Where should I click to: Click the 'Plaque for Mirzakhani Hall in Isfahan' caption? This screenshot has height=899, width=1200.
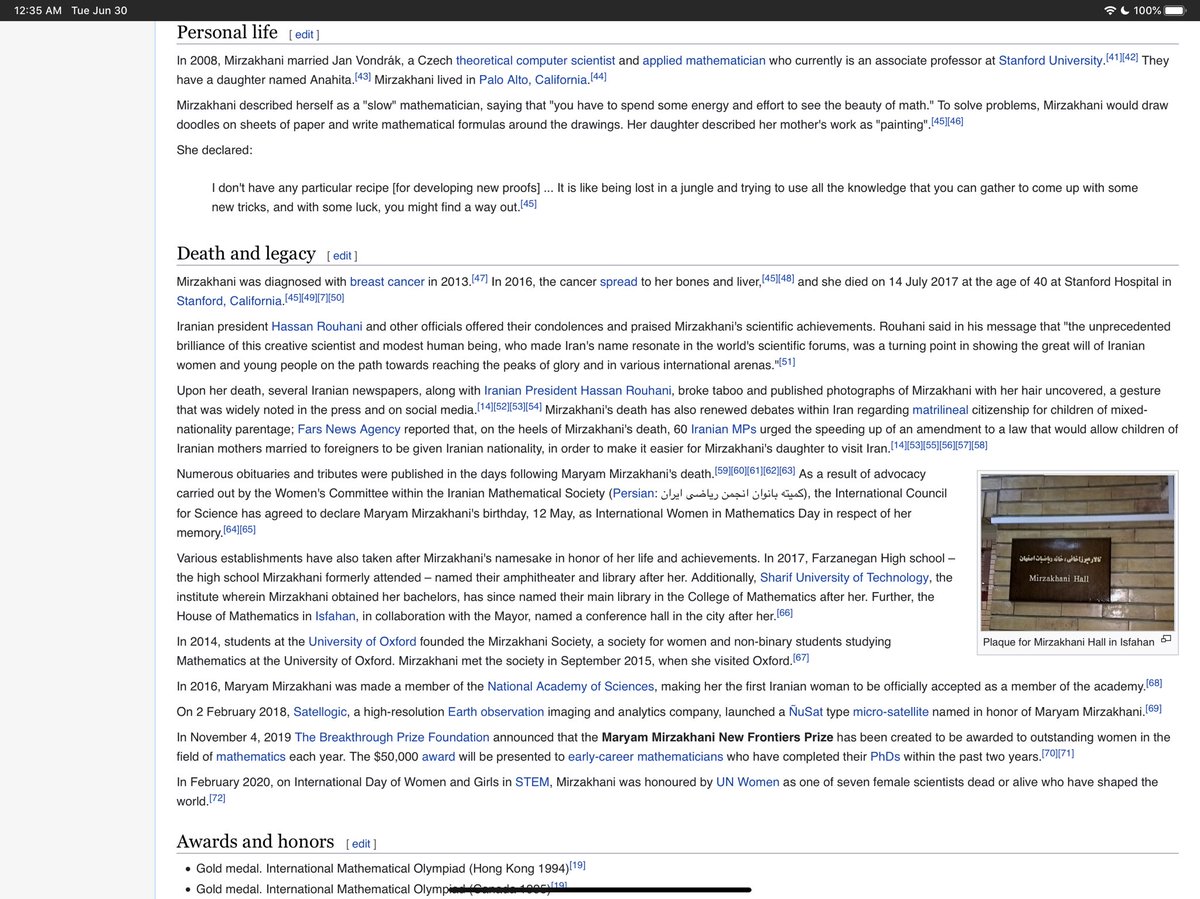(1068, 642)
